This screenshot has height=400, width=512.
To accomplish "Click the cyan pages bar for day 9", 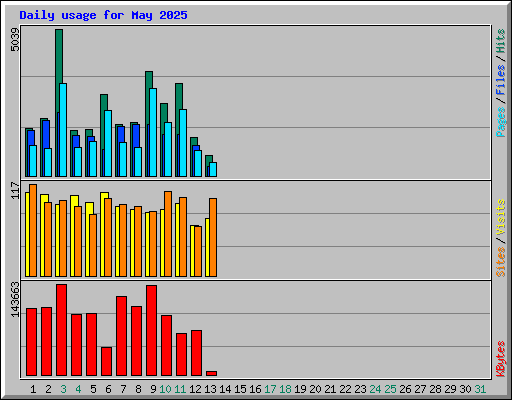I will click(153, 132).
